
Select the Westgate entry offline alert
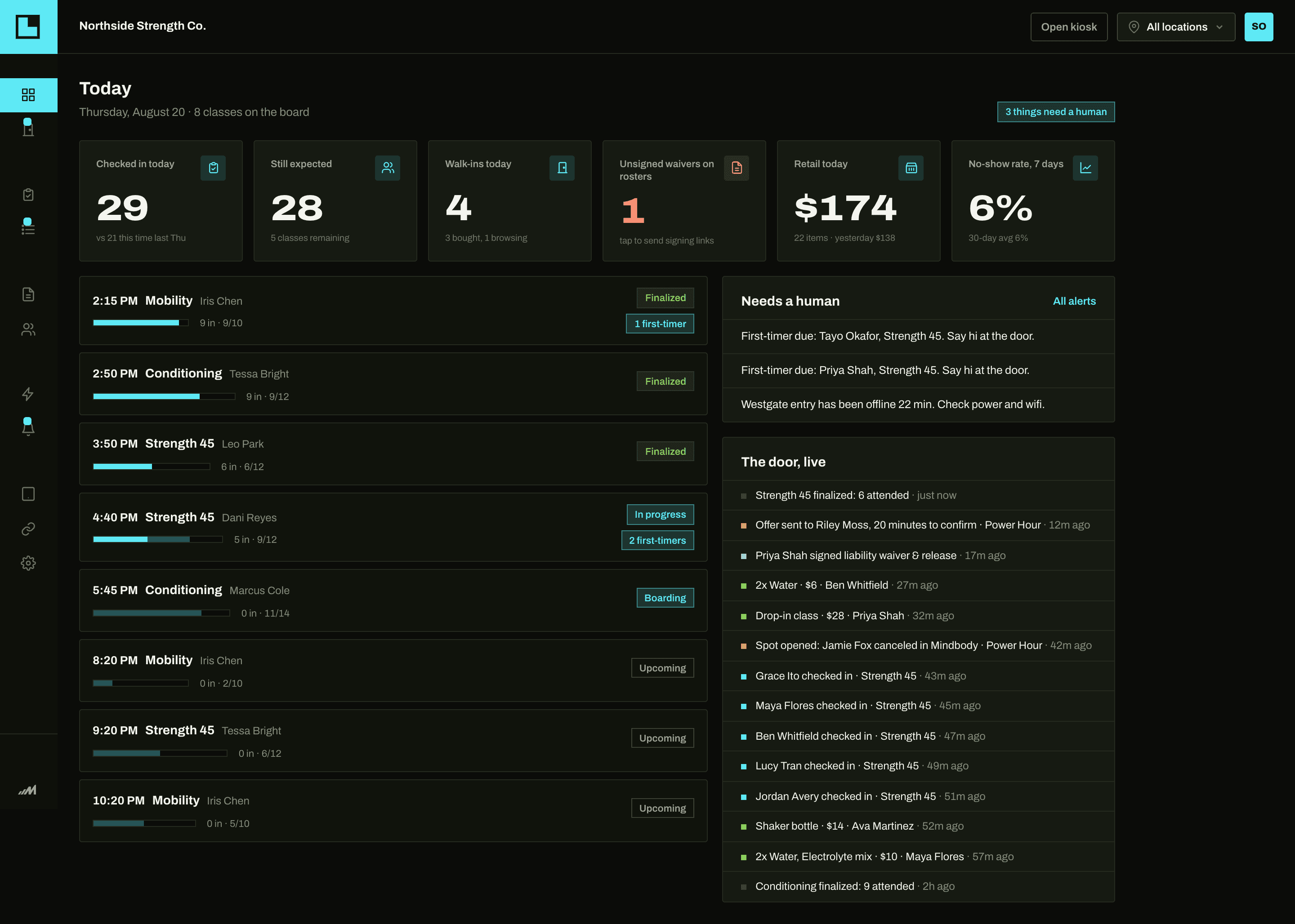918,404
